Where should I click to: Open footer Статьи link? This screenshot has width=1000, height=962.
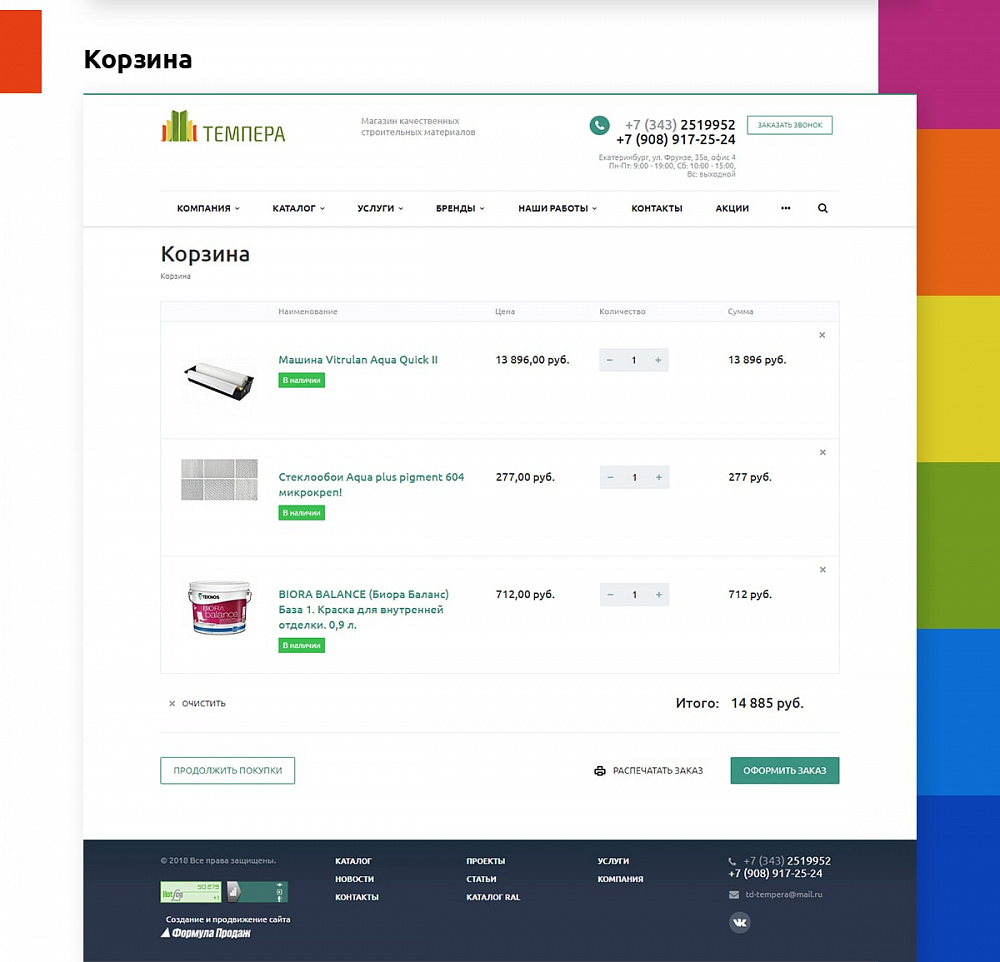pos(481,879)
